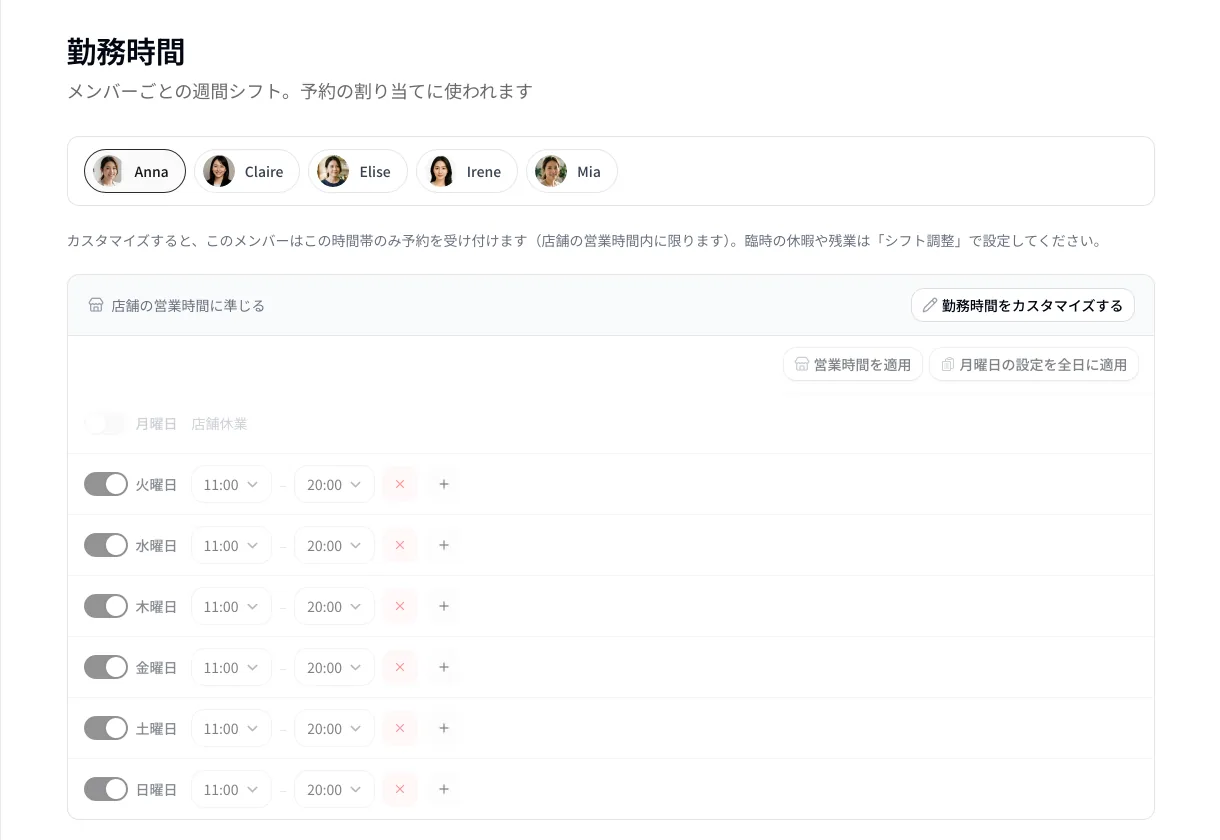Click the 店舗休業 label on 月曜日
This screenshot has width=1220, height=840.
[219, 424]
